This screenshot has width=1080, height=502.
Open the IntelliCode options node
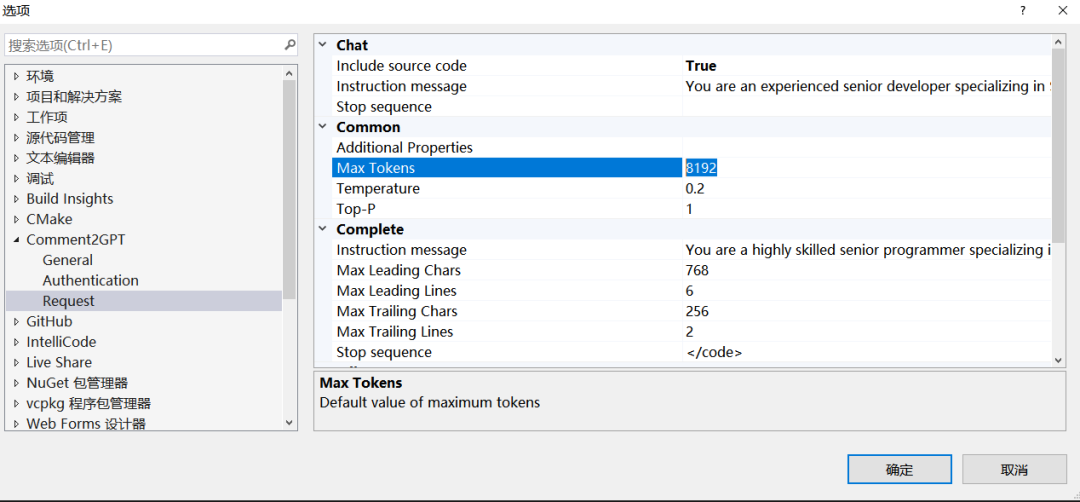[x=61, y=342]
